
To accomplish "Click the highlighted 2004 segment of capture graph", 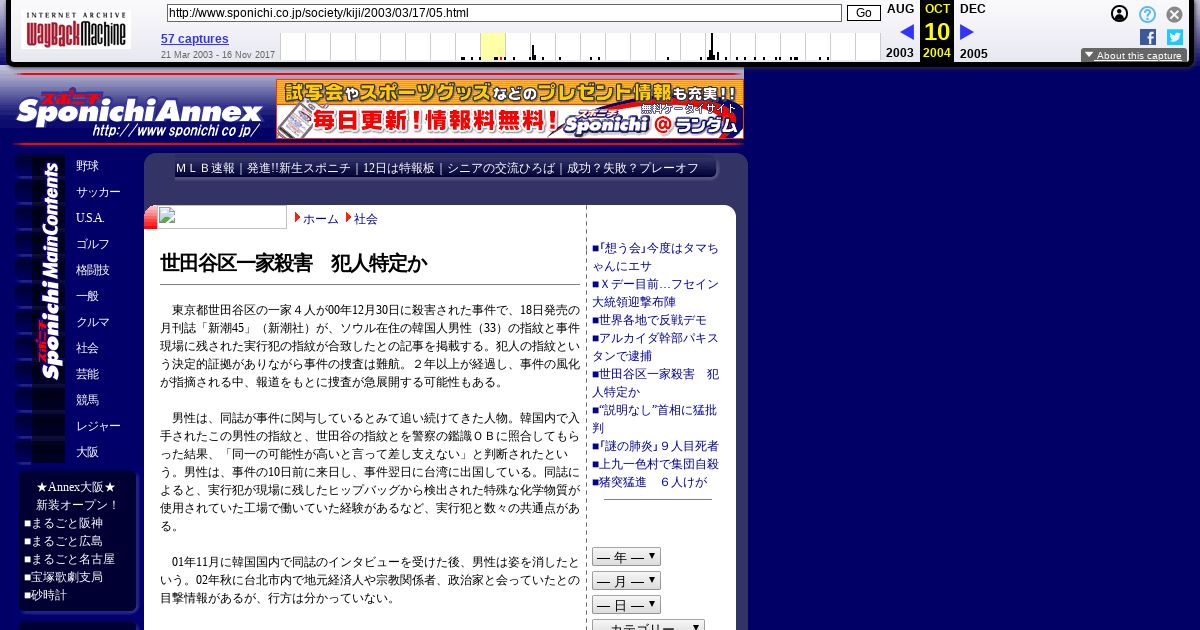I will [x=492, y=46].
